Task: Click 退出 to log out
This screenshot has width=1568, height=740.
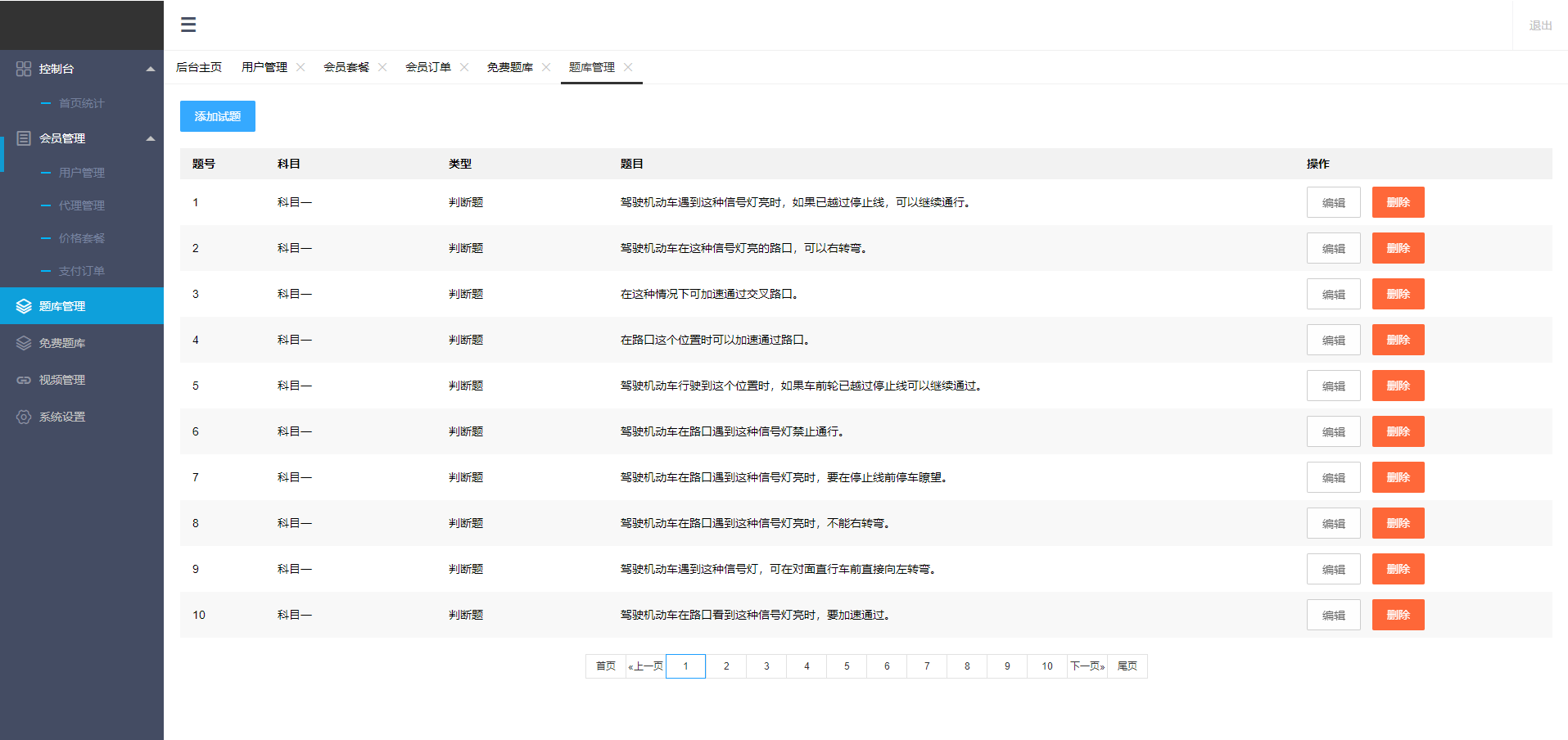Action: coord(1540,25)
